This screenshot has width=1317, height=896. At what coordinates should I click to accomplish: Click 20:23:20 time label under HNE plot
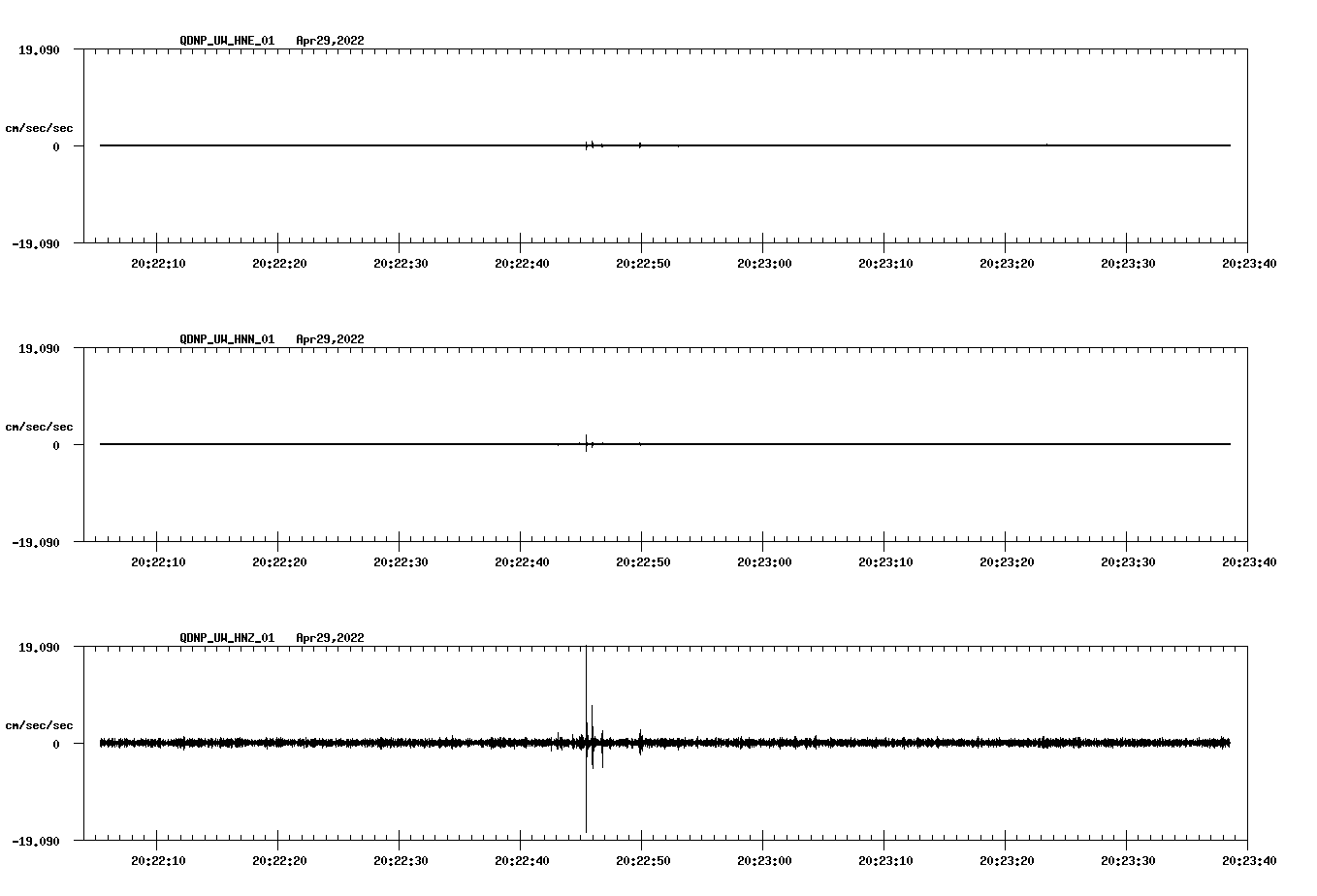(x=1007, y=263)
